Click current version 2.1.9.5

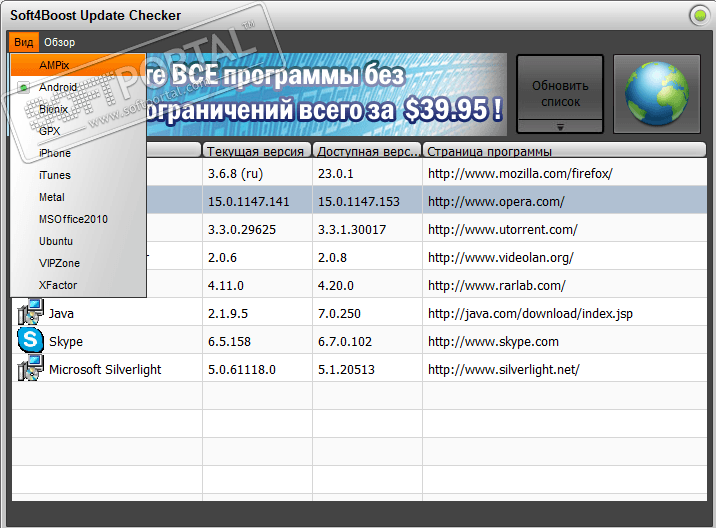coord(227,313)
